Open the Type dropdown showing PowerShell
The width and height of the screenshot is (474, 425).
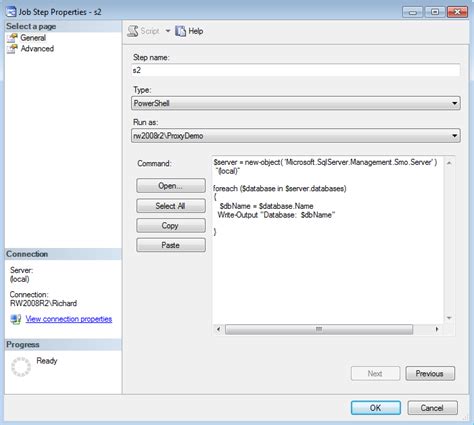296,103
